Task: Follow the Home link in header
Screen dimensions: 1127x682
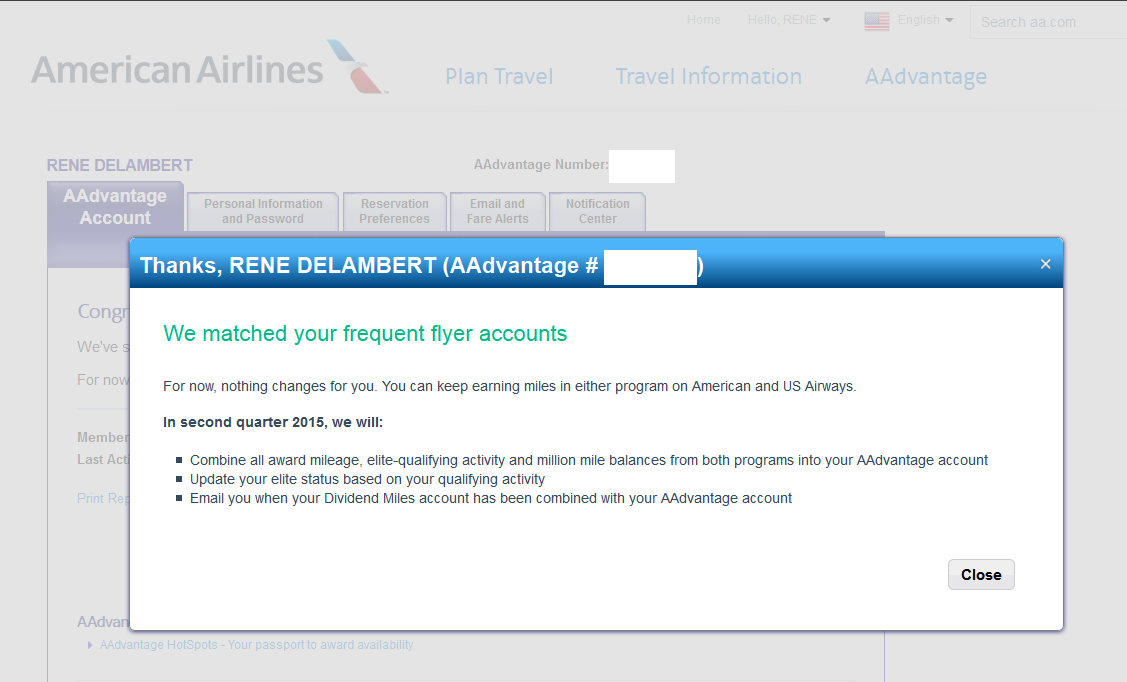Action: tap(703, 20)
